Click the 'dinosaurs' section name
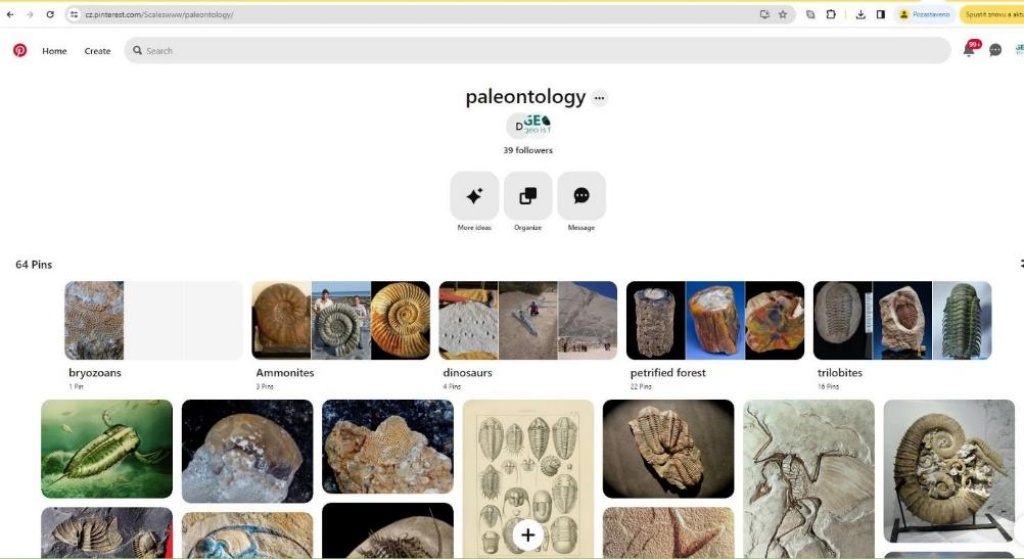This screenshot has height=559, width=1024. tap(468, 373)
